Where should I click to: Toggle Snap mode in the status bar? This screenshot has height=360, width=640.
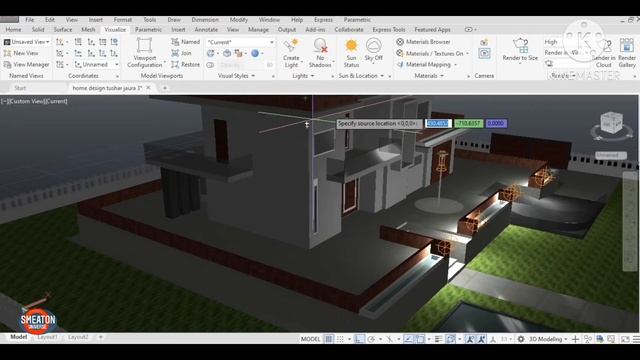pos(340,339)
